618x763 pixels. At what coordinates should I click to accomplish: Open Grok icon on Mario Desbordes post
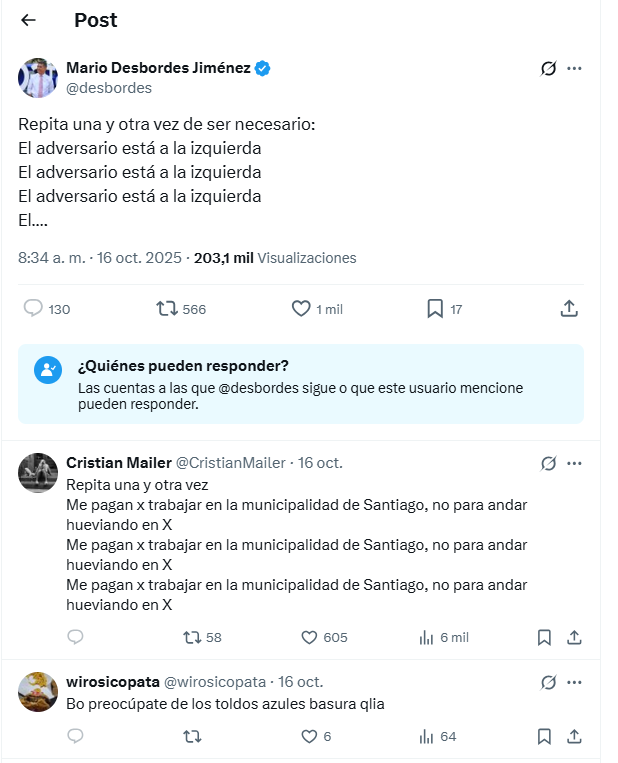[548, 69]
